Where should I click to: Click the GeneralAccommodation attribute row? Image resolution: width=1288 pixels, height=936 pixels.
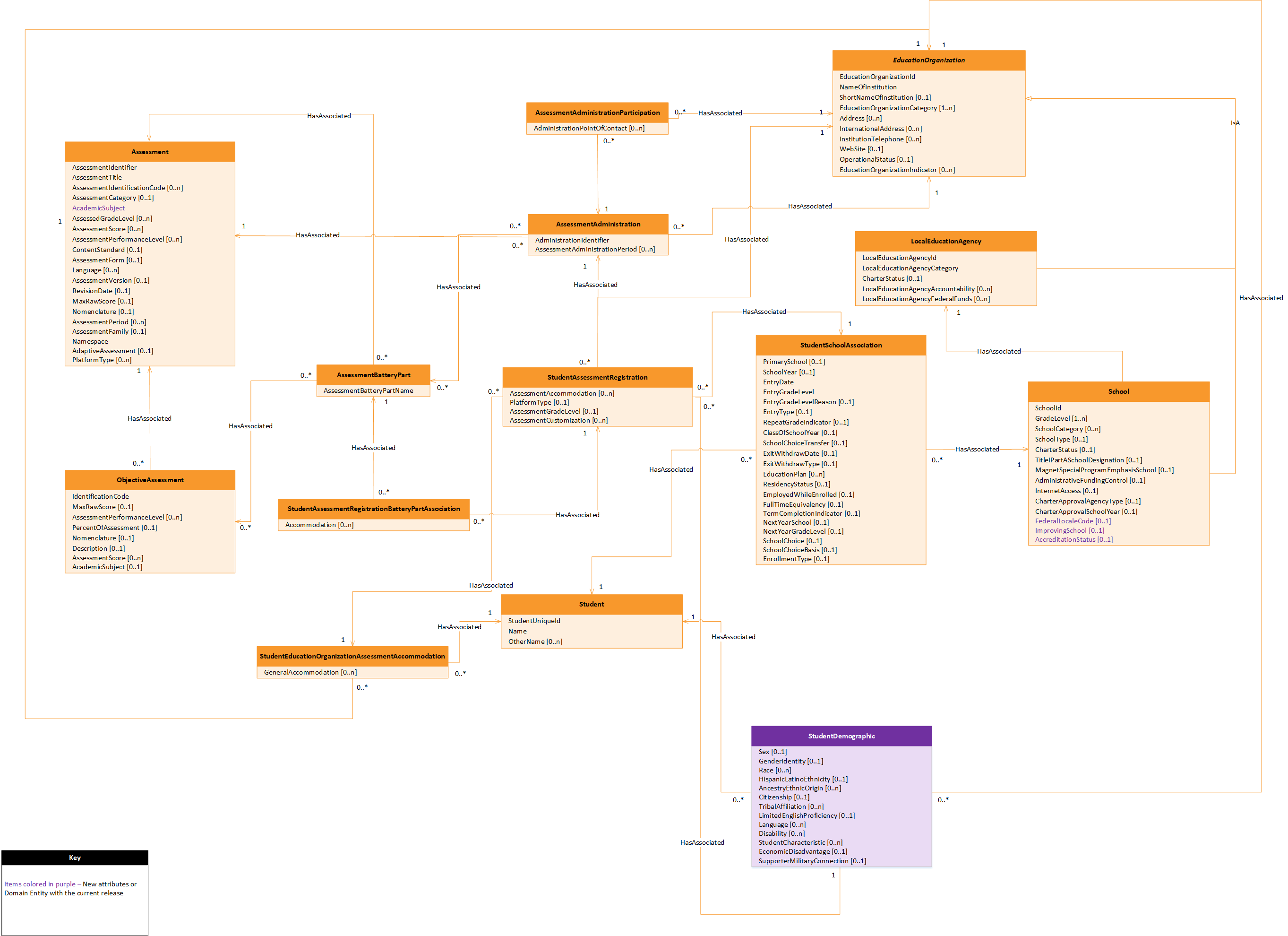click(x=310, y=672)
